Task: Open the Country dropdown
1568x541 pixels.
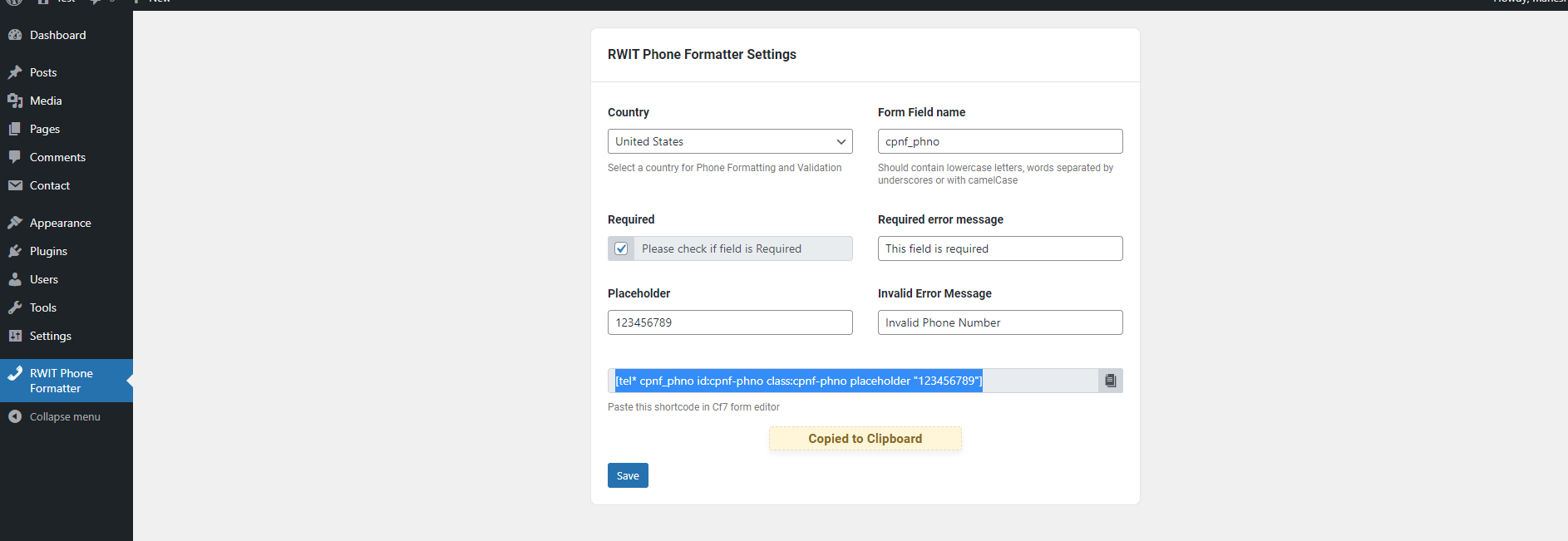Action: (x=730, y=141)
